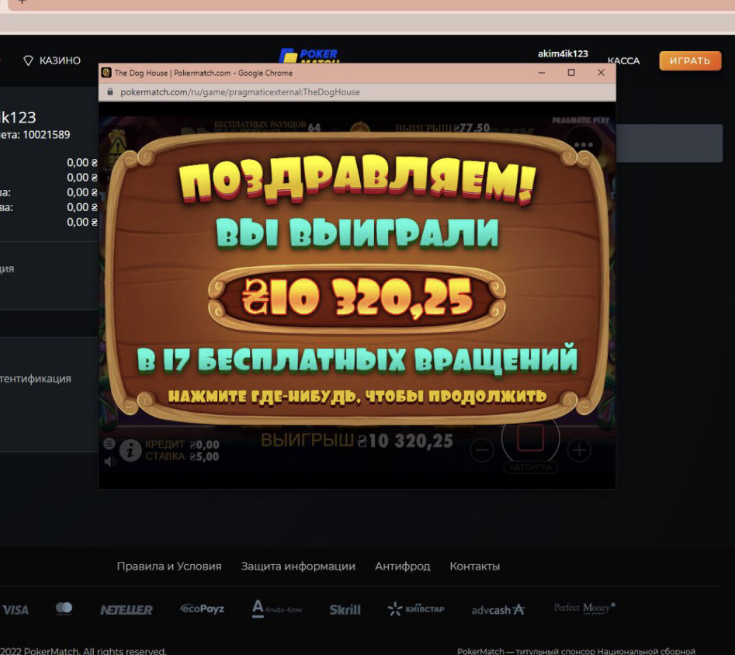735x655 pixels.
Task: Click the game info 'i' icon
Action: 130,450
